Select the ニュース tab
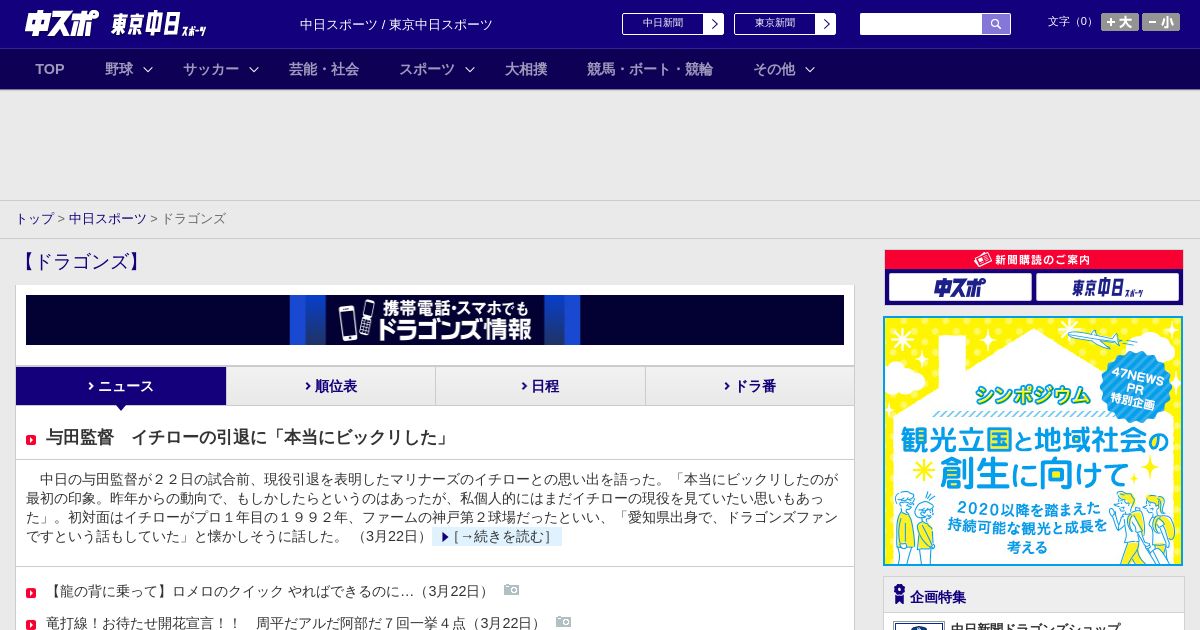1200x630 pixels. [x=121, y=386]
